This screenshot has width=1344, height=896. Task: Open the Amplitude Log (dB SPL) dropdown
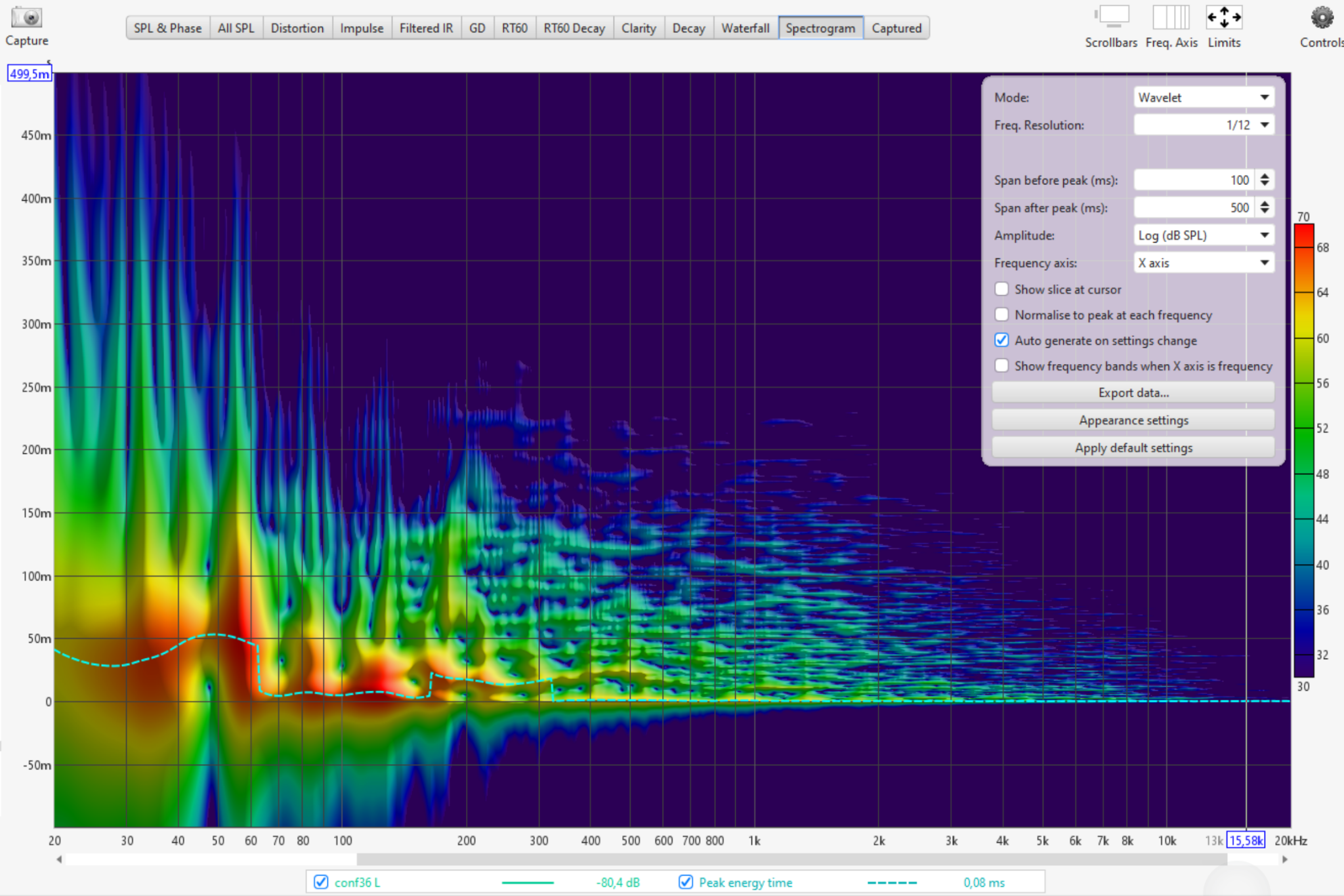tap(1204, 235)
